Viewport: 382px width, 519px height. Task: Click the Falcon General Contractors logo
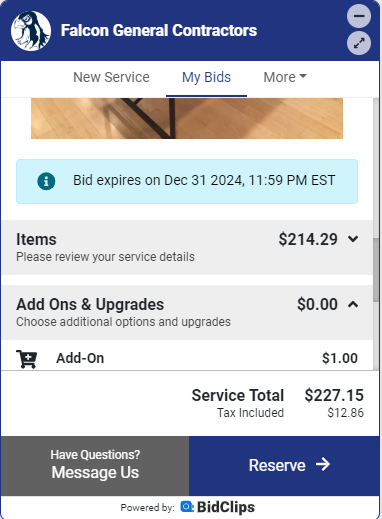click(31, 31)
